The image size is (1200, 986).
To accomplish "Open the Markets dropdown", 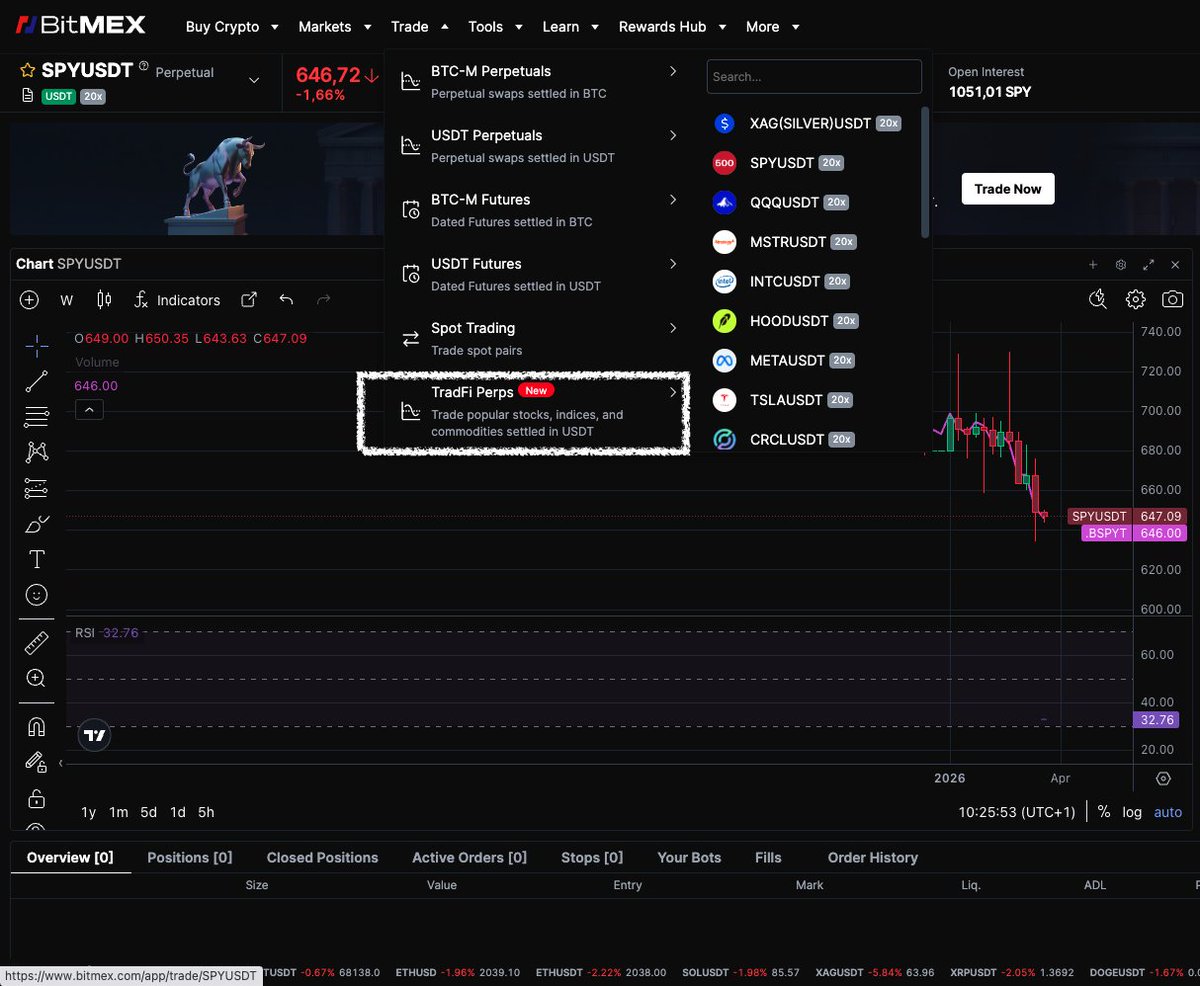I will point(335,27).
